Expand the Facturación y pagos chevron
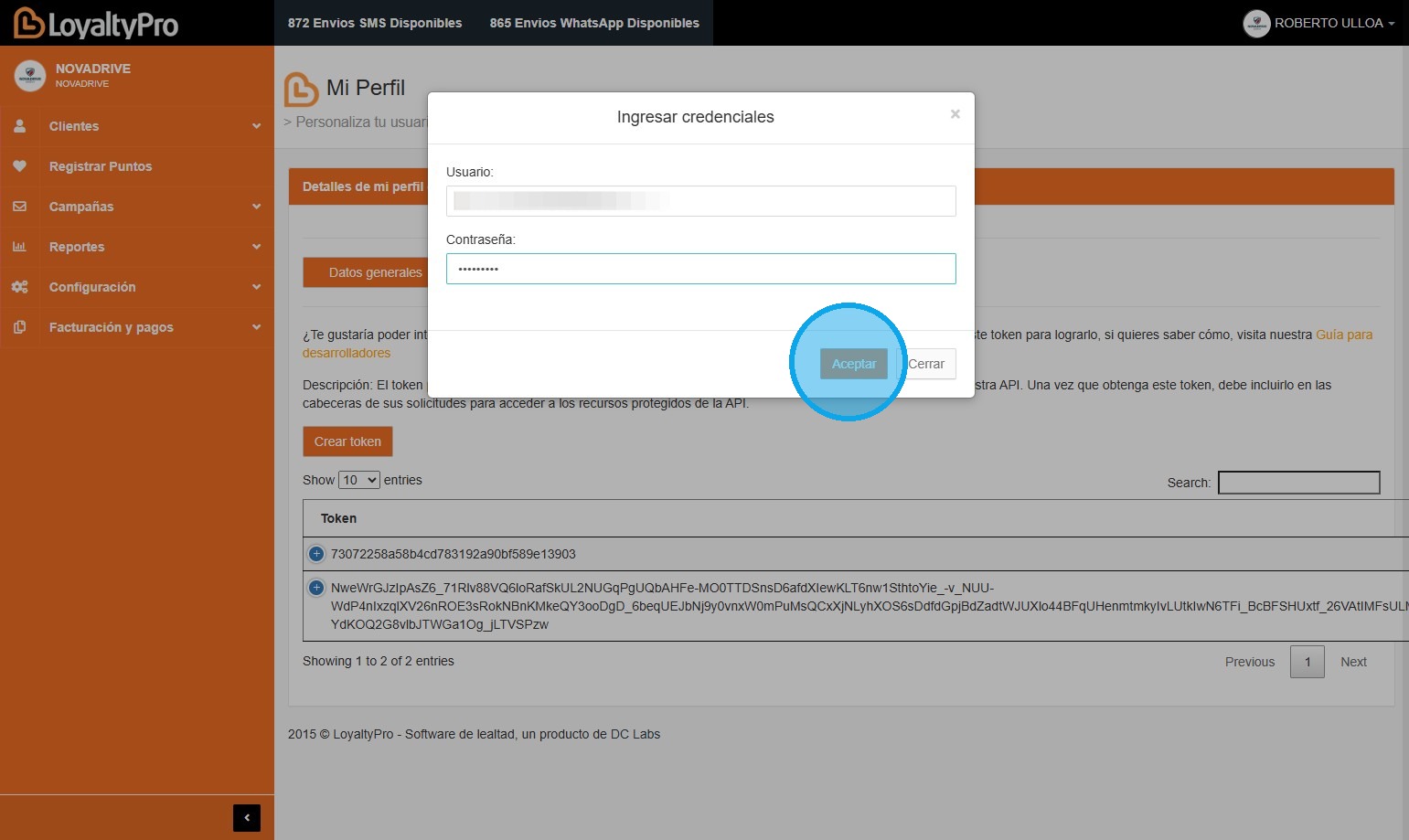Screen dimensions: 1409x840 pos(256,327)
